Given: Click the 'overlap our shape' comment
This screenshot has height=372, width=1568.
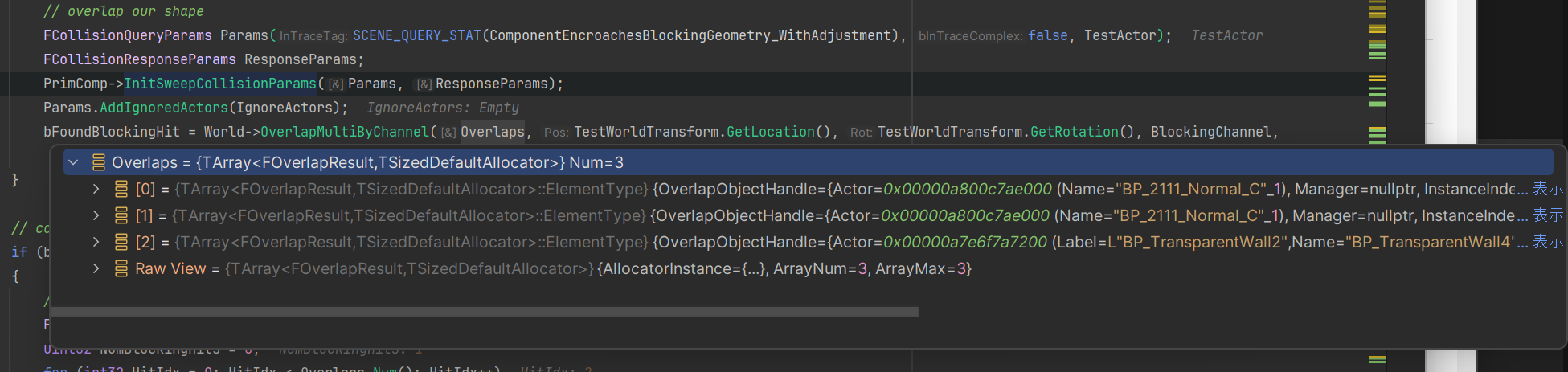Looking at the screenshot, I should tap(124, 11).
